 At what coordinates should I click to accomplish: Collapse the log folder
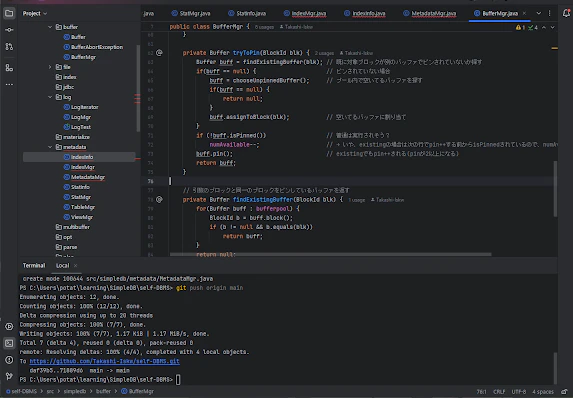(50, 97)
